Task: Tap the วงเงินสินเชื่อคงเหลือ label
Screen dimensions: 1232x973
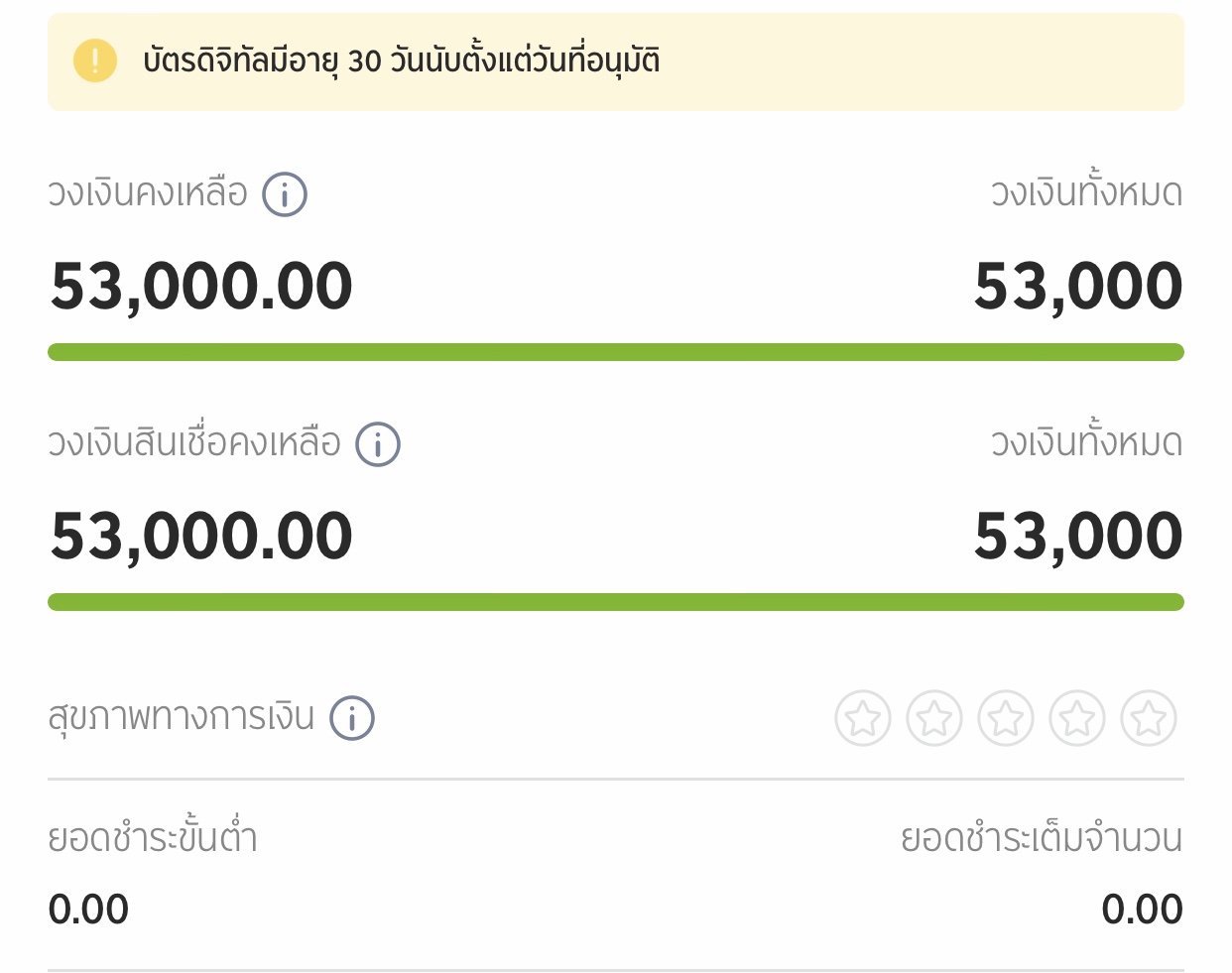Action: pyautogui.click(x=194, y=443)
